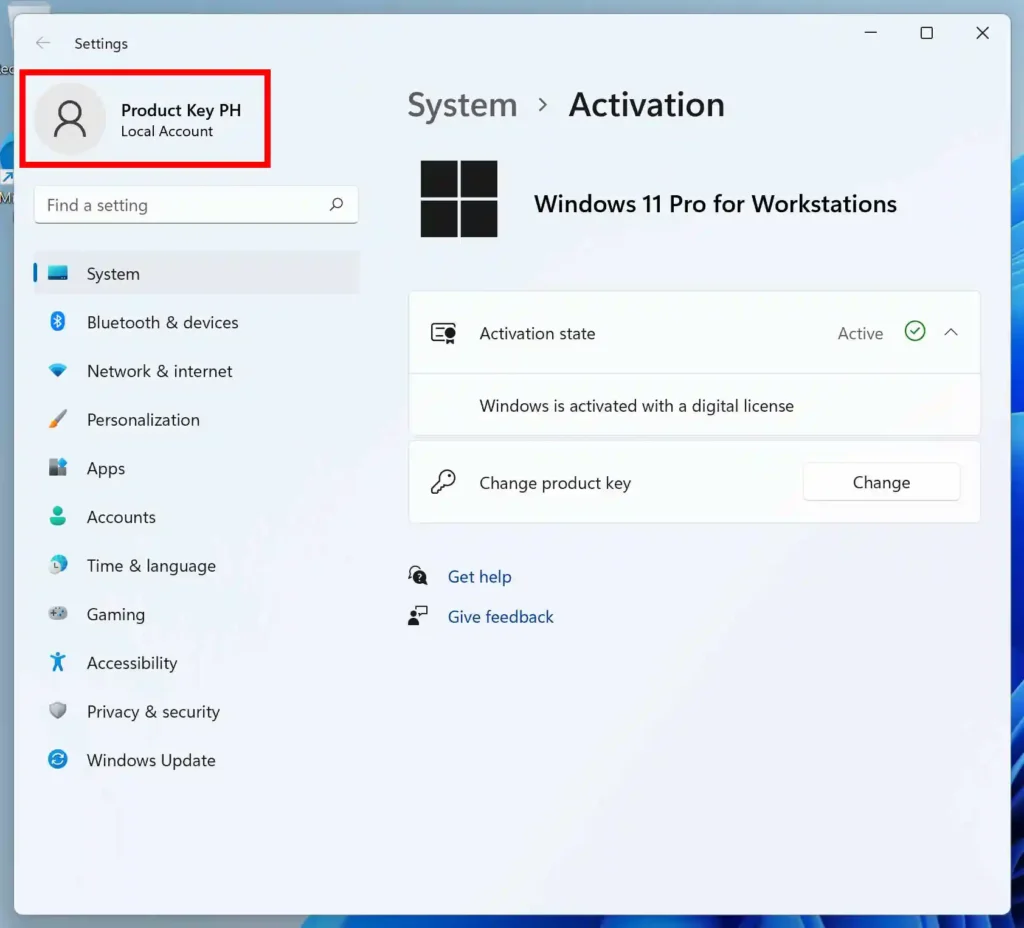Viewport: 1024px width, 928px height.
Task: Open Gaming settings
Action: coord(196,614)
